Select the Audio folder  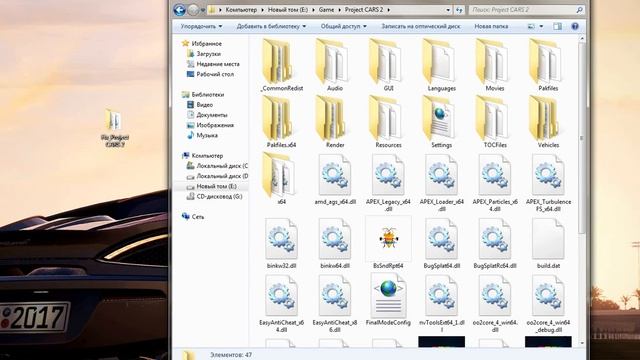tap(335, 65)
